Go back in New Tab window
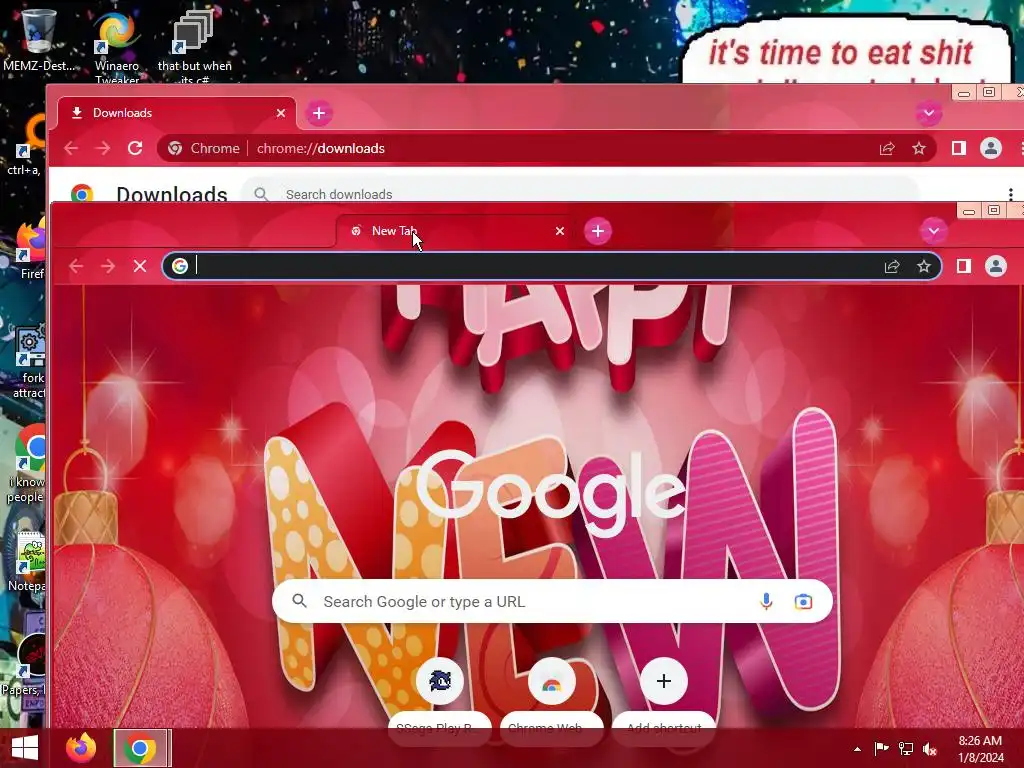This screenshot has width=1024, height=768. click(x=76, y=266)
